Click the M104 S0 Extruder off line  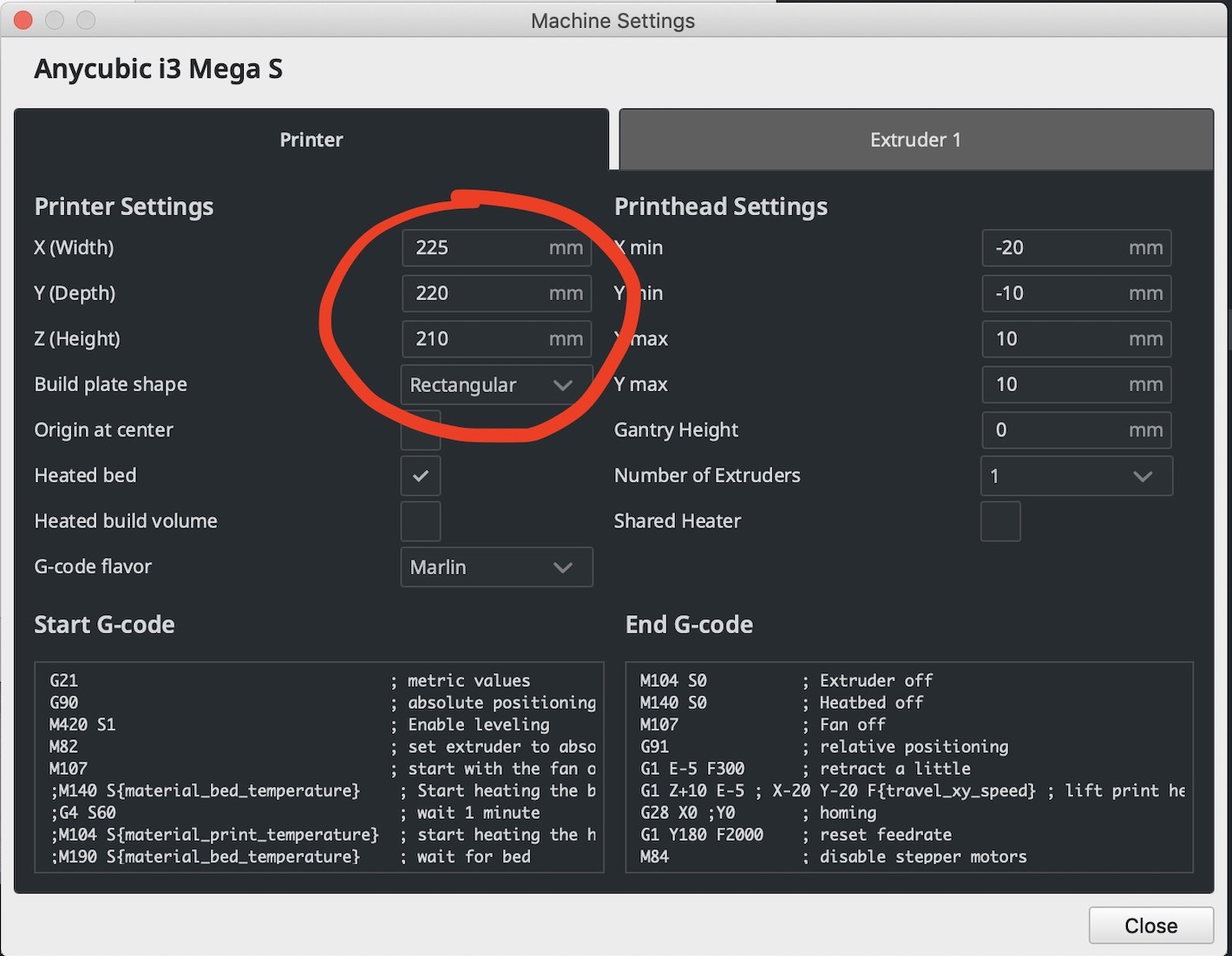(x=787, y=681)
